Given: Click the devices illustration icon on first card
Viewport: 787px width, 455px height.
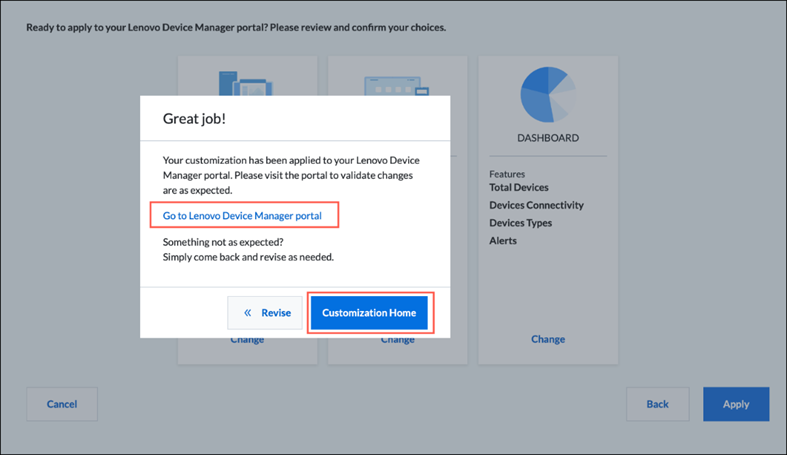Looking at the screenshot, I should coord(245,83).
